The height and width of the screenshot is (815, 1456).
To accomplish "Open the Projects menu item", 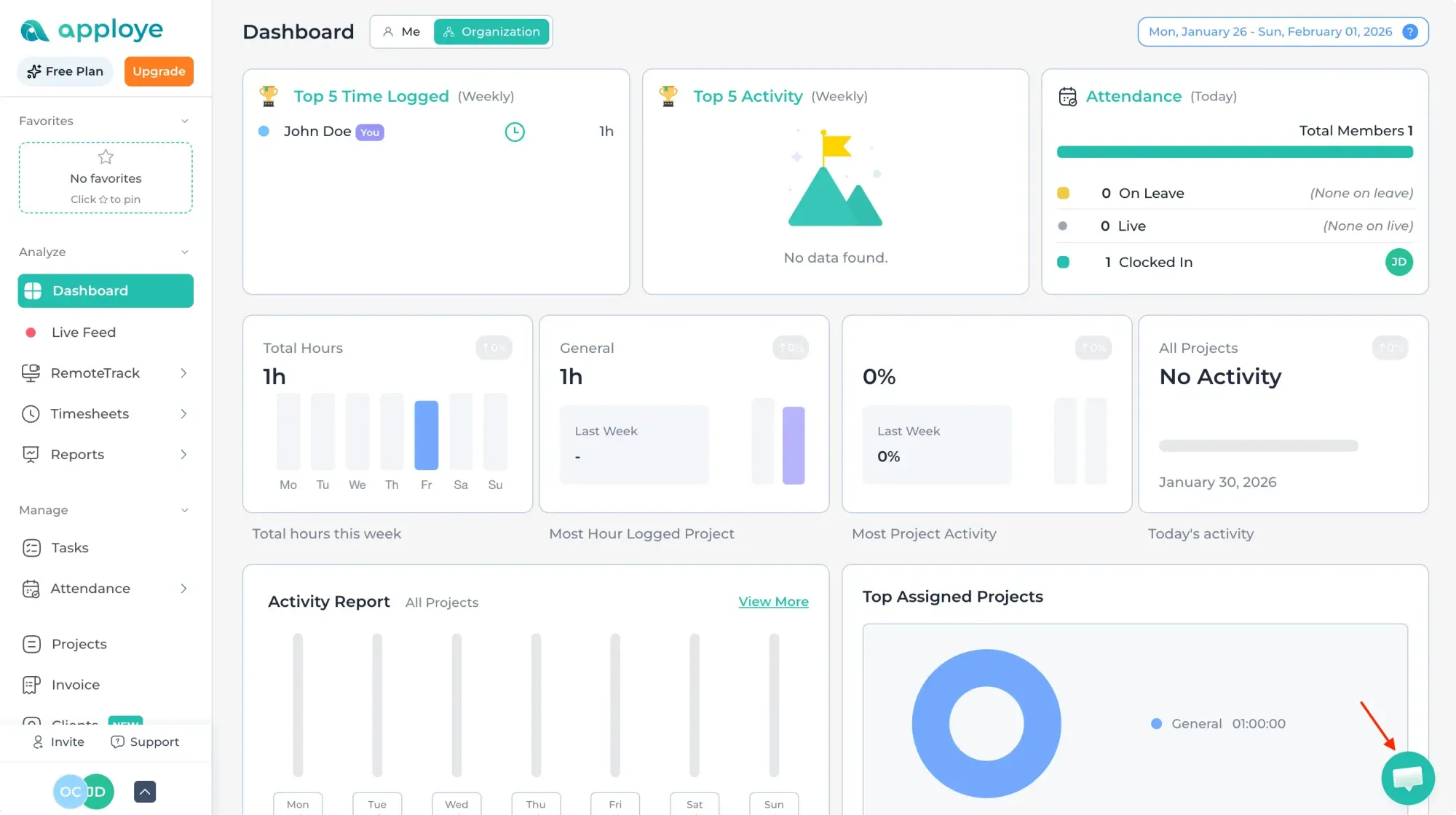I will (79, 644).
